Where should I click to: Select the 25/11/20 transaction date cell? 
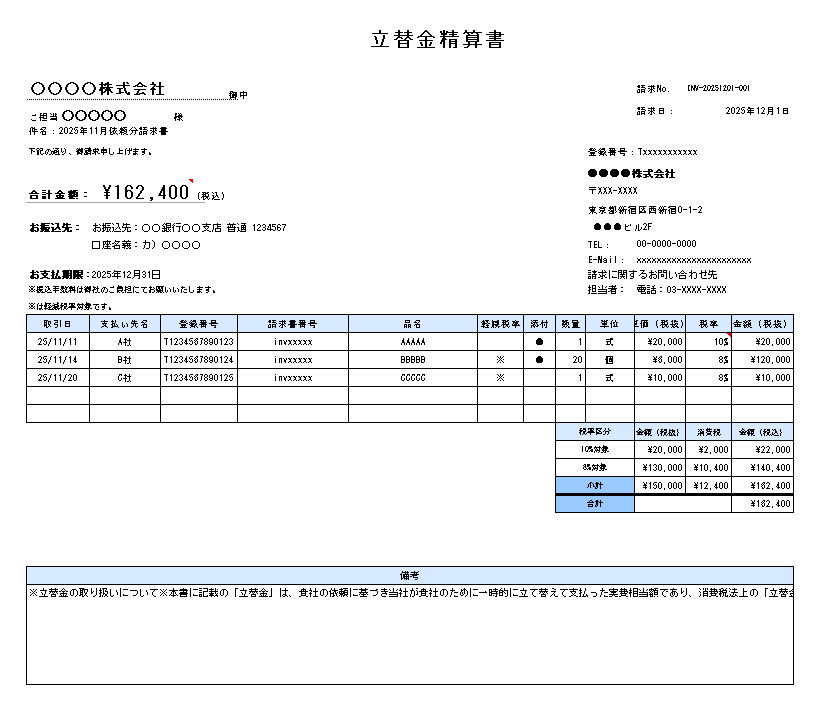pos(58,378)
